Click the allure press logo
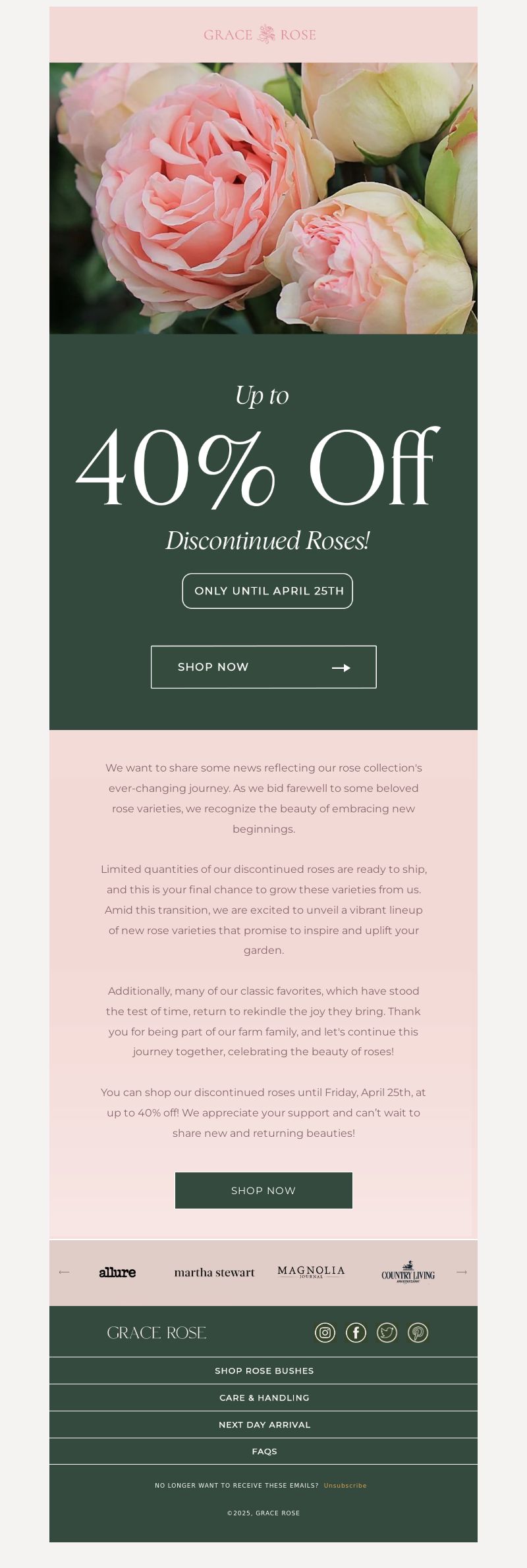527x1568 pixels. 117,1272
